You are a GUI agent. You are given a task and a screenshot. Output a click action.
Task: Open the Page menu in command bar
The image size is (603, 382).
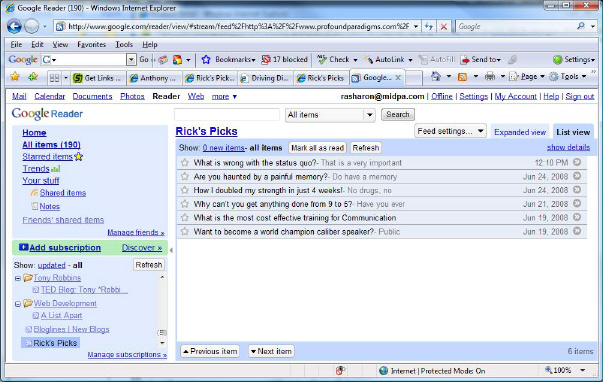click(x=527, y=77)
